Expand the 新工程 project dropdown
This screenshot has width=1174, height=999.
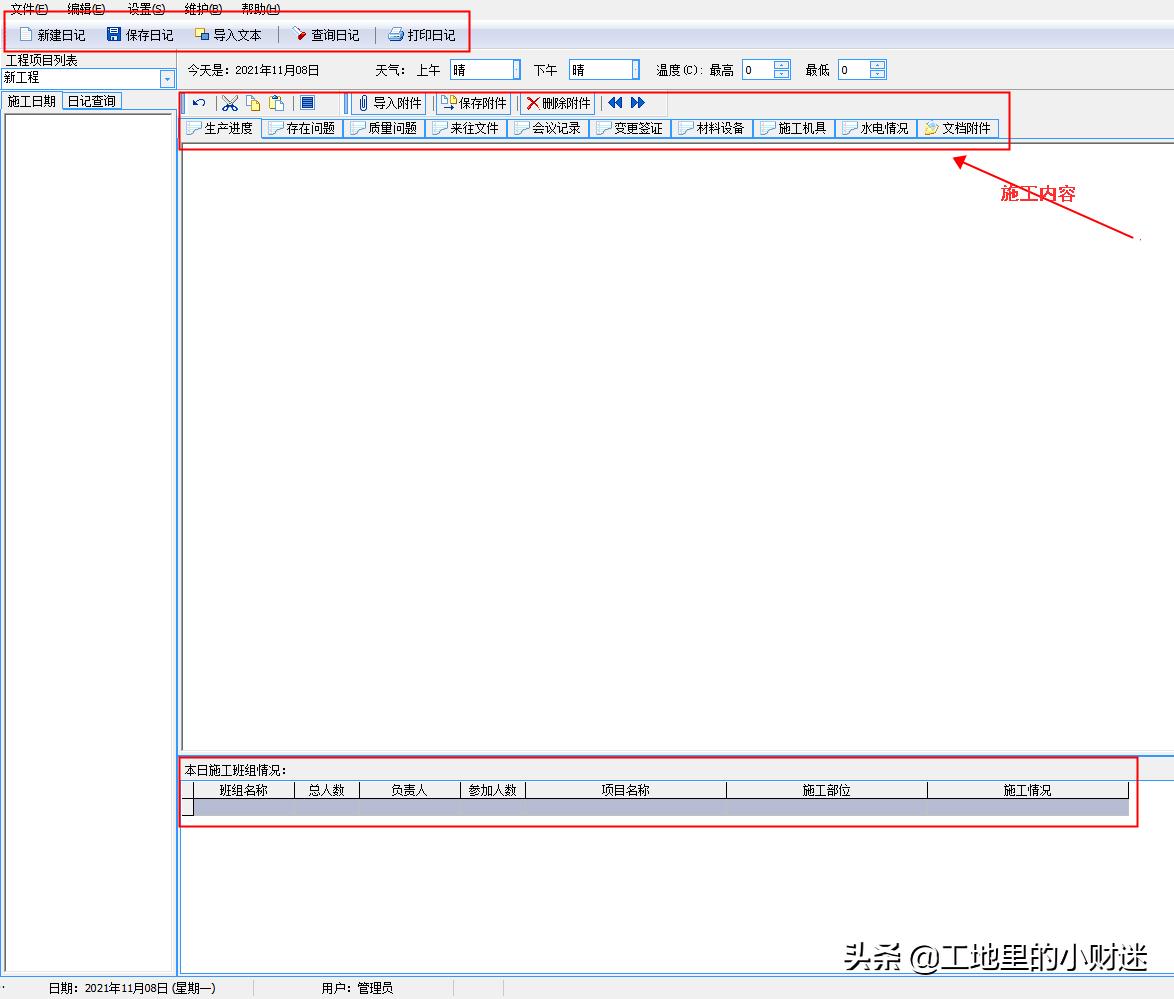[167, 79]
